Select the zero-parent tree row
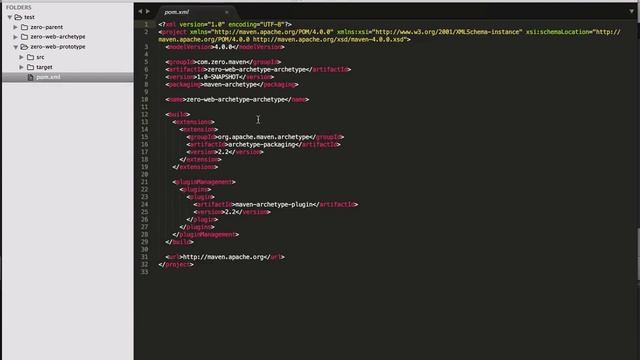Image resolution: width=640 pixels, height=360 pixels. point(68,27)
